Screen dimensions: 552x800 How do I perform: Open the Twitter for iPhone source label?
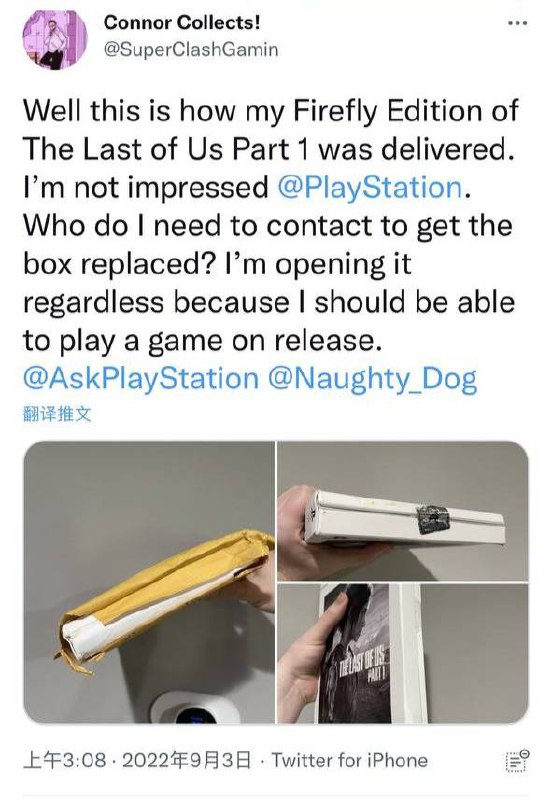(349, 760)
